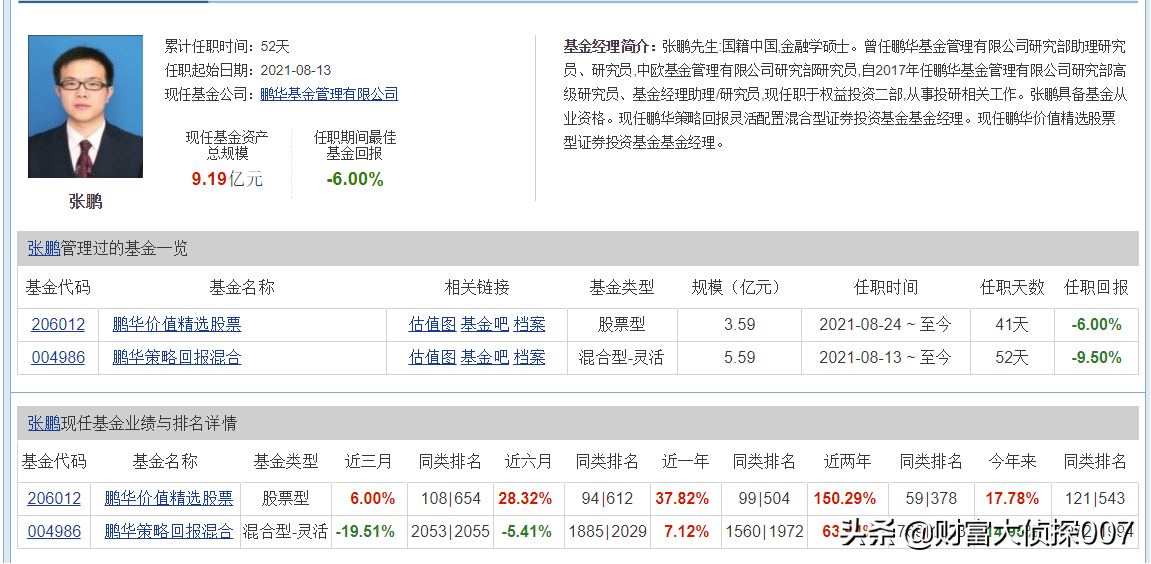The height and width of the screenshot is (564, 1151).
Task: Open 估值图 link for 鹏华价值精选股票
Action: coord(432,325)
